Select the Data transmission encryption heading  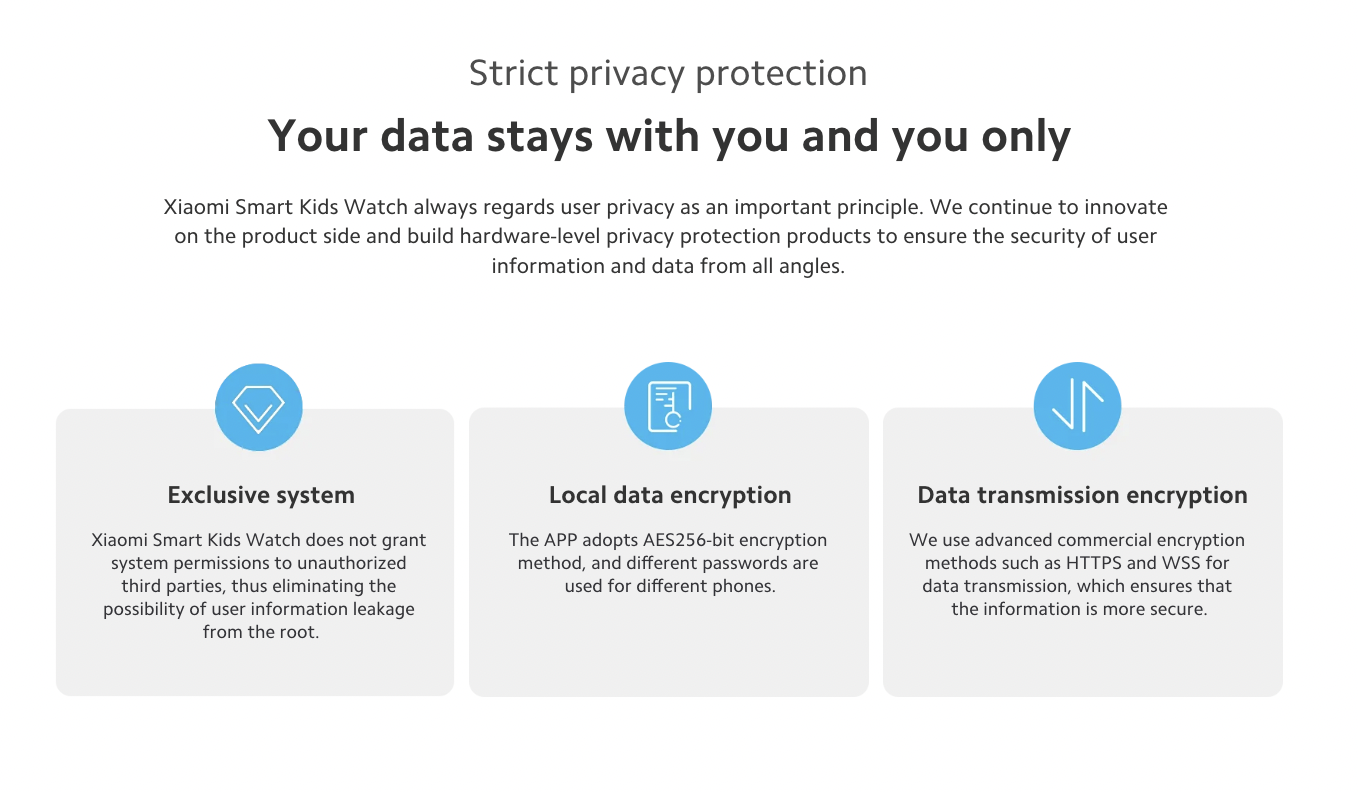click(1083, 495)
